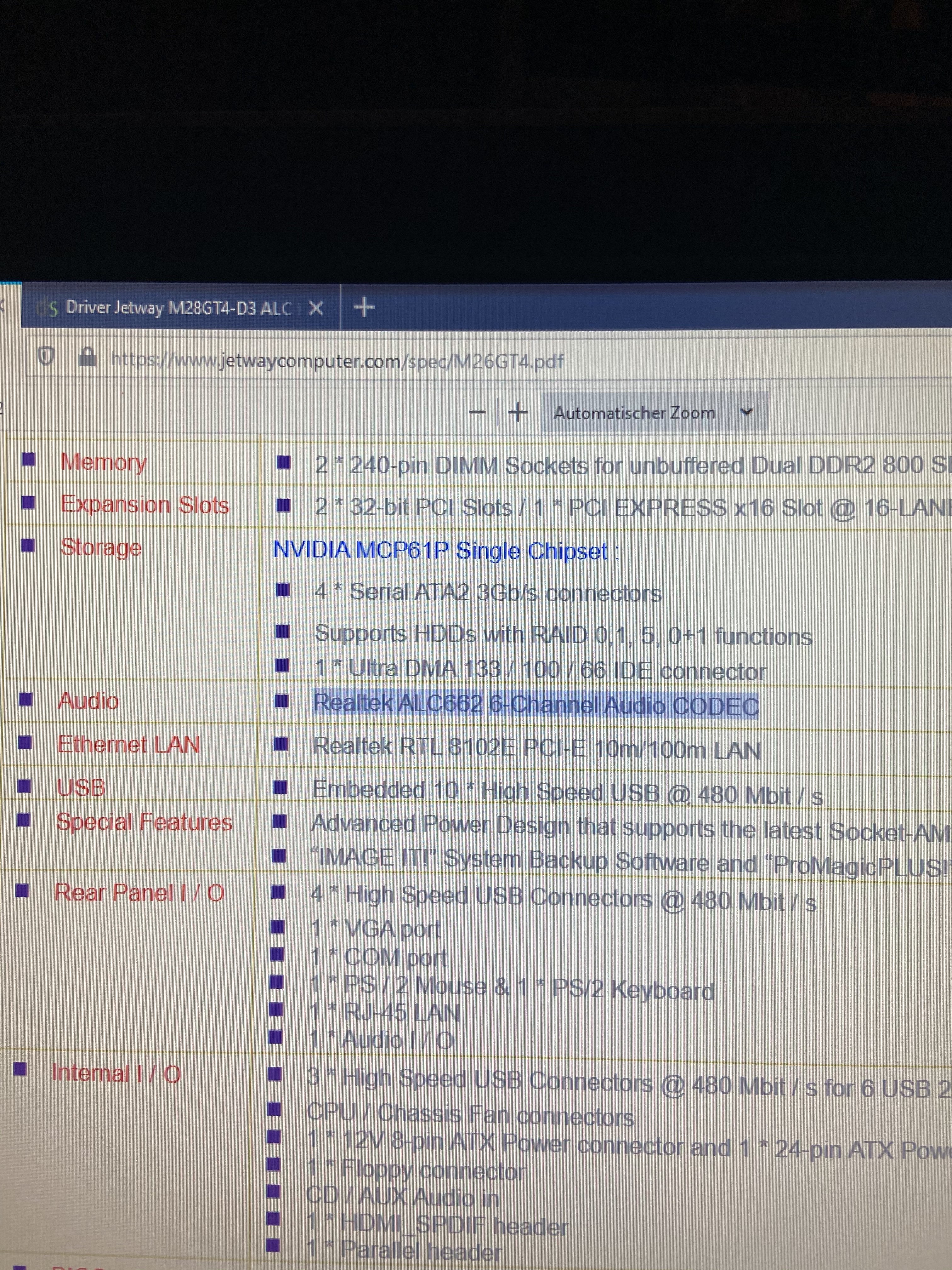Click the Internal I / O label
This screenshot has height=1270, width=952.
coord(116,1073)
